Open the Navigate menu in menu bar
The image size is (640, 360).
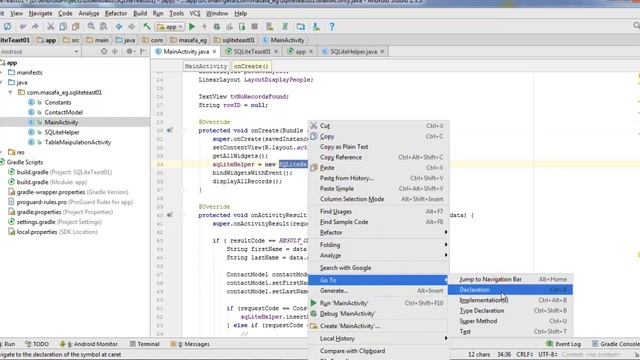tap(40, 13)
